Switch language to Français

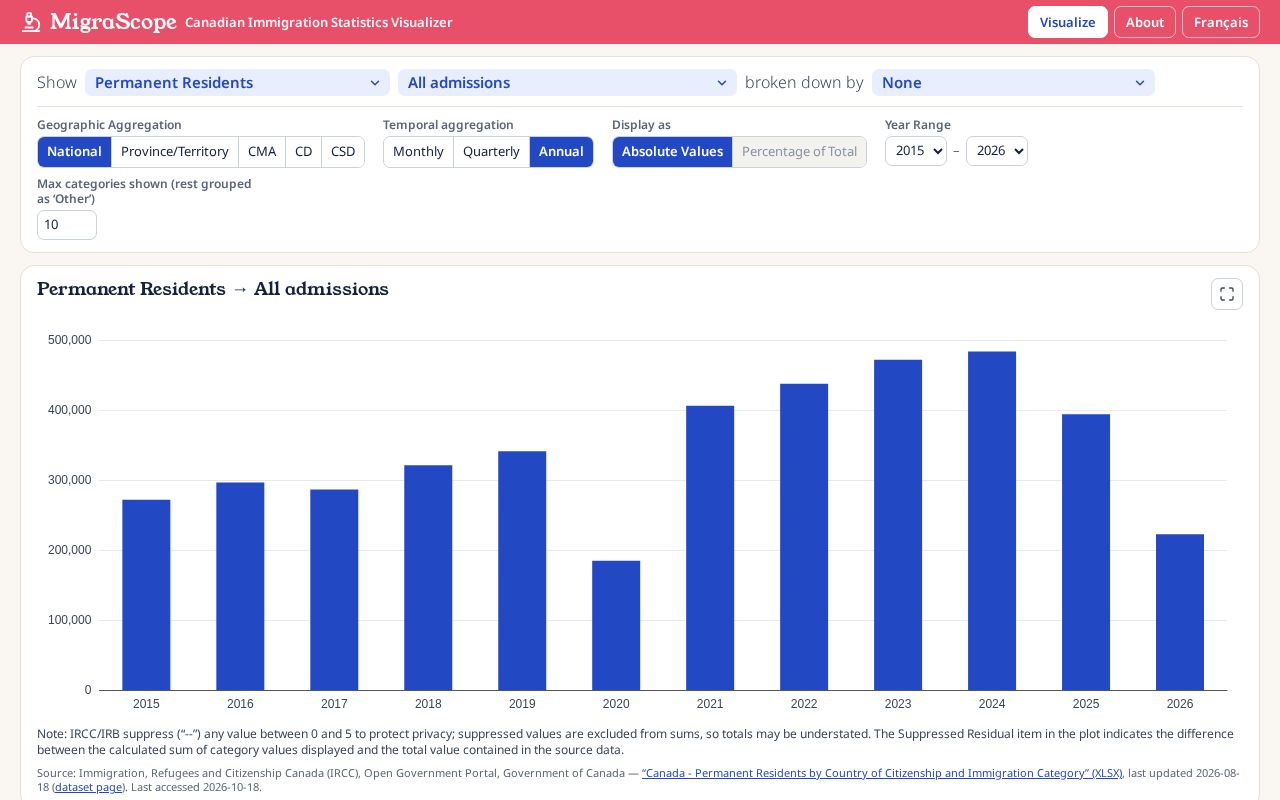(1221, 22)
